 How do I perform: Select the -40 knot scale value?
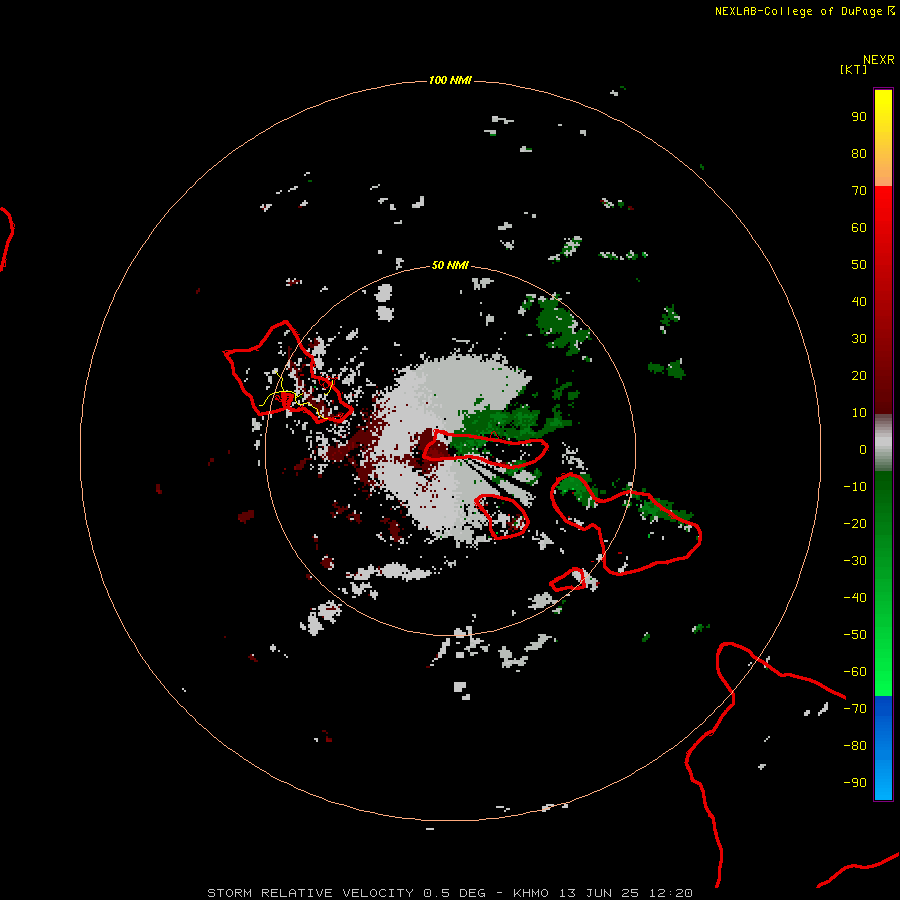[855, 598]
